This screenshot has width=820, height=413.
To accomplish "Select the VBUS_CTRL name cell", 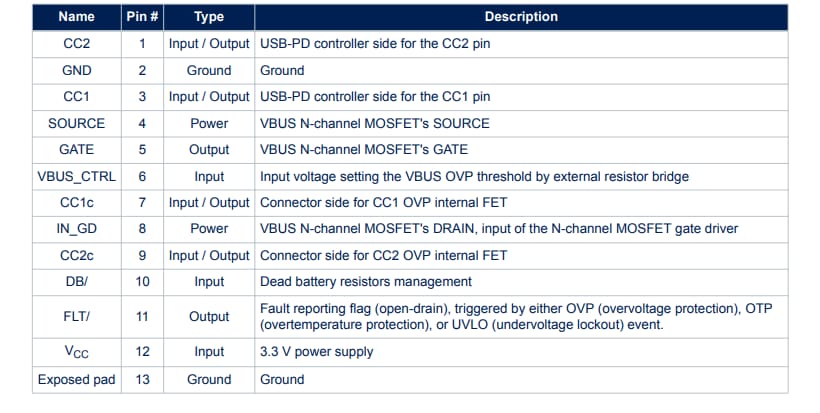I will [77, 177].
